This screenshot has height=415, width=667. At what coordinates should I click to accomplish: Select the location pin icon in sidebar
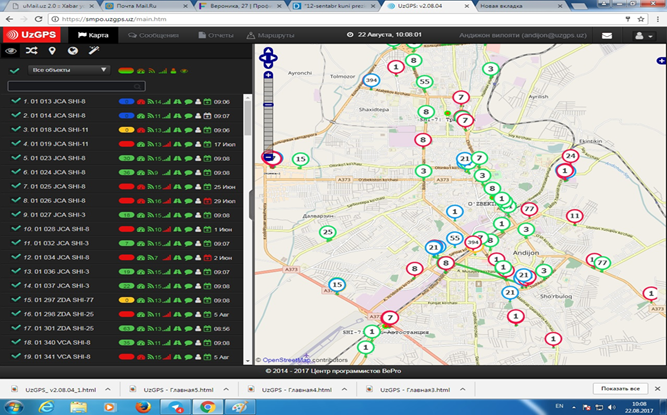click(51, 50)
